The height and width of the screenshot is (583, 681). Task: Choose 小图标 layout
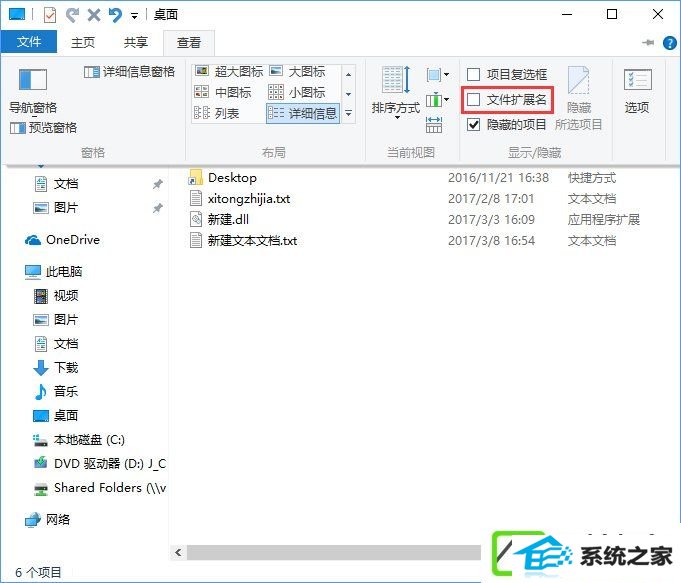click(297, 92)
